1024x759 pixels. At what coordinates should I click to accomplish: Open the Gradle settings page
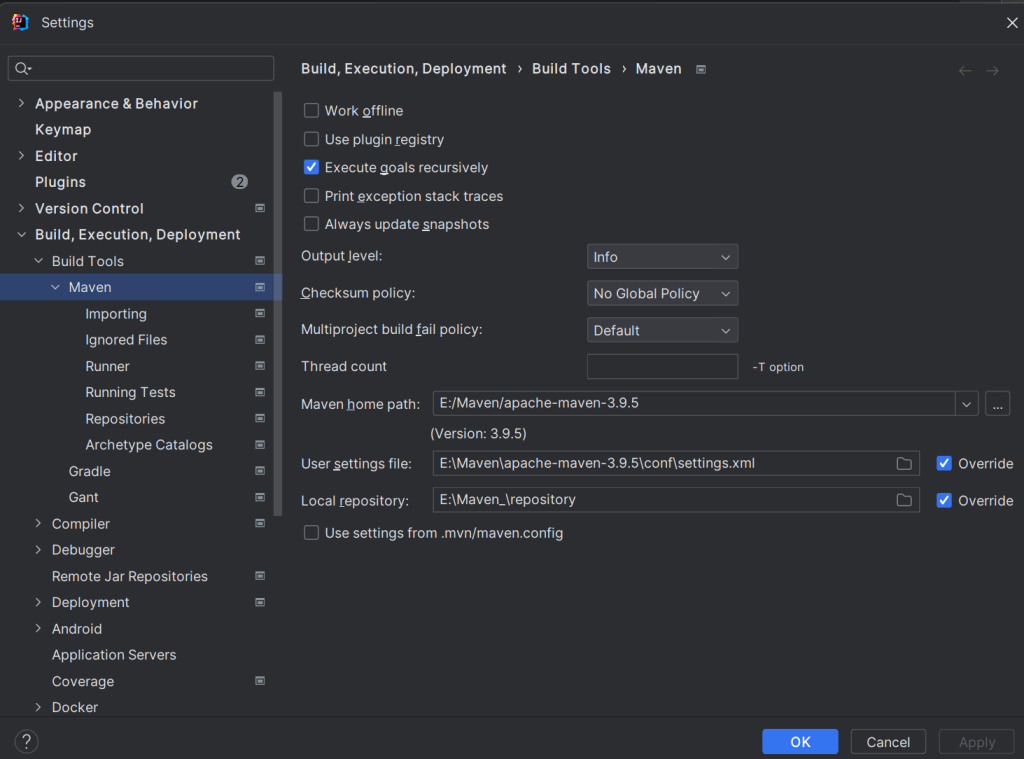[x=90, y=471]
